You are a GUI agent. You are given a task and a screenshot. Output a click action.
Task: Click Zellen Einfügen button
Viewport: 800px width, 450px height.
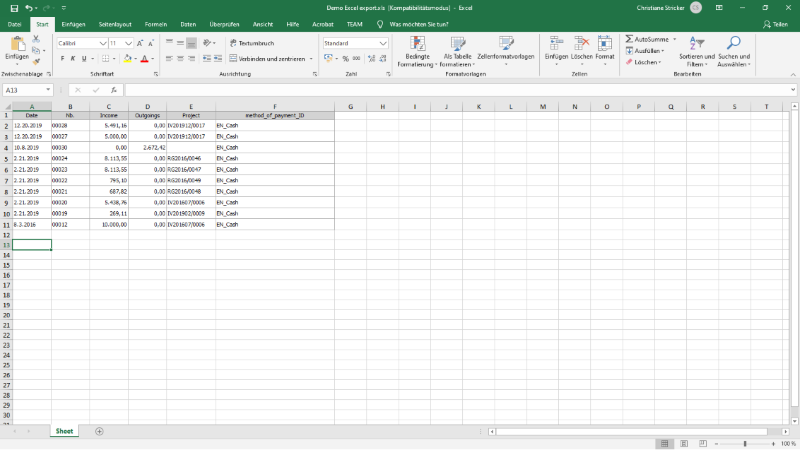pyautogui.click(x=556, y=51)
